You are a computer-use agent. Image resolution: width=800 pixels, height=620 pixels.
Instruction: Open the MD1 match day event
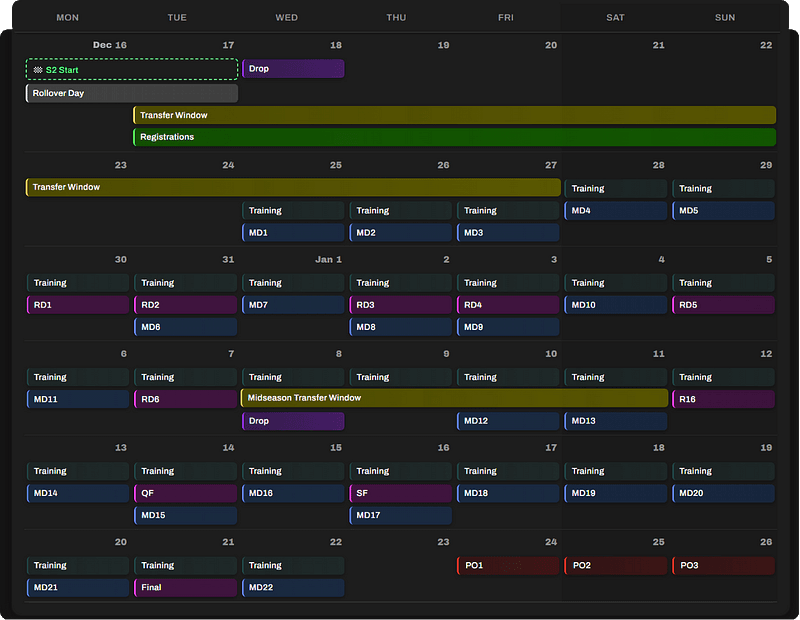click(x=293, y=233)
